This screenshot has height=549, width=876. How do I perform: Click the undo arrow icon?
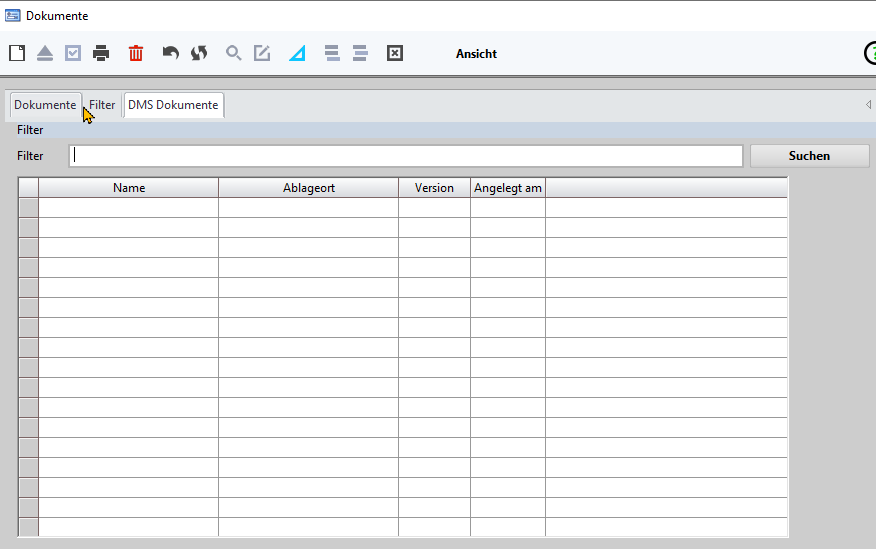171,53
